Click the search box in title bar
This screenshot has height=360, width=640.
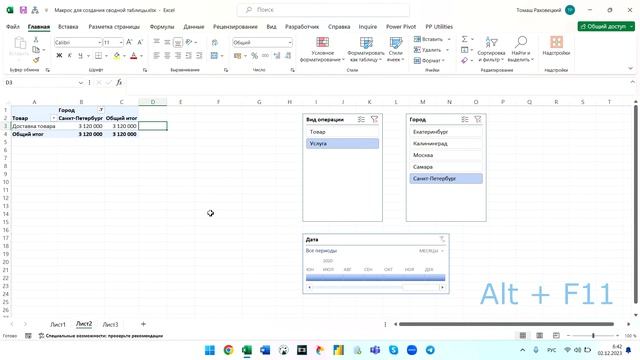(323, 10)
